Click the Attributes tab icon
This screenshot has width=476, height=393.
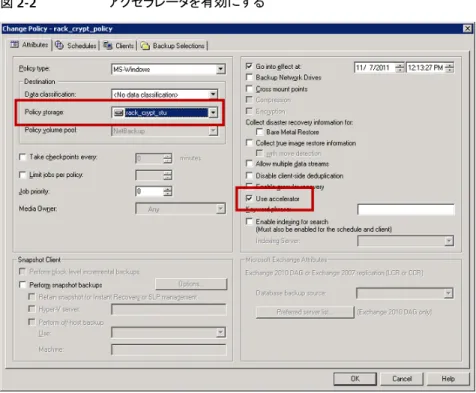(15, 44)
